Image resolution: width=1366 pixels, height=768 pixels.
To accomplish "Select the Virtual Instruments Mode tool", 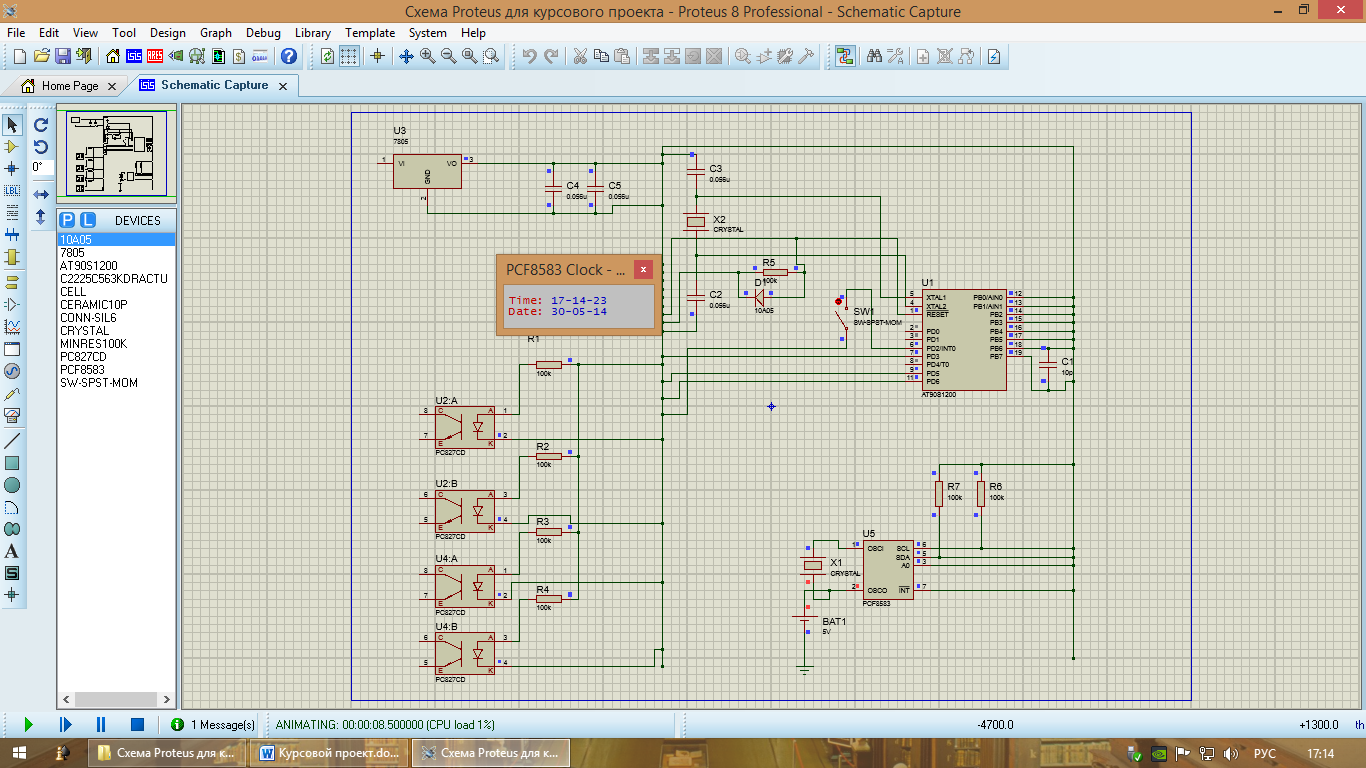I will click(12, 415).
